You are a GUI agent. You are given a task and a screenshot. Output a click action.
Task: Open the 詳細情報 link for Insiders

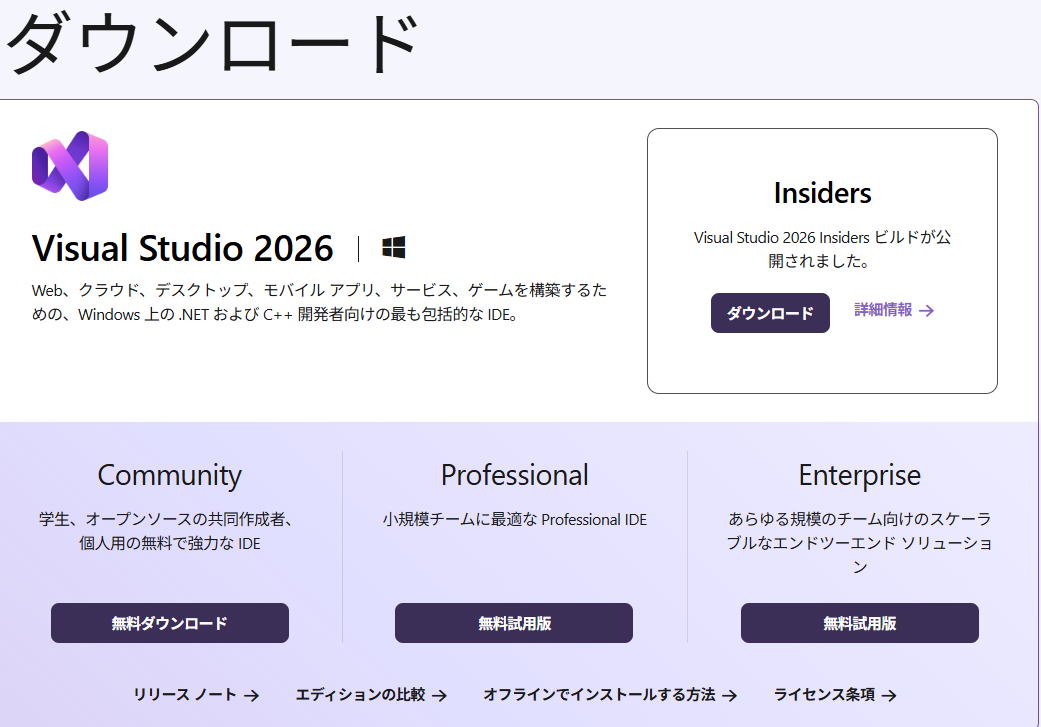coord(883,310)
